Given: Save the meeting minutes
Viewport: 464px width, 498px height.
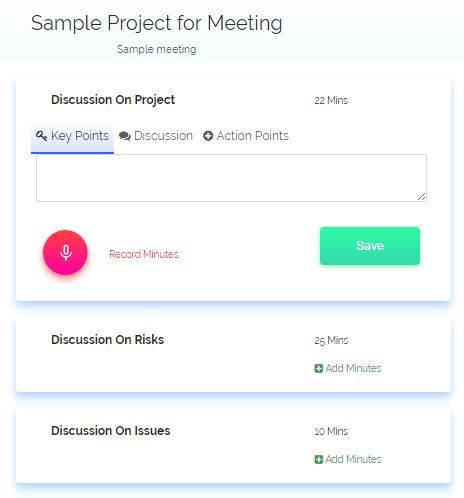Looking at the screenshot, I should point(370,246).
